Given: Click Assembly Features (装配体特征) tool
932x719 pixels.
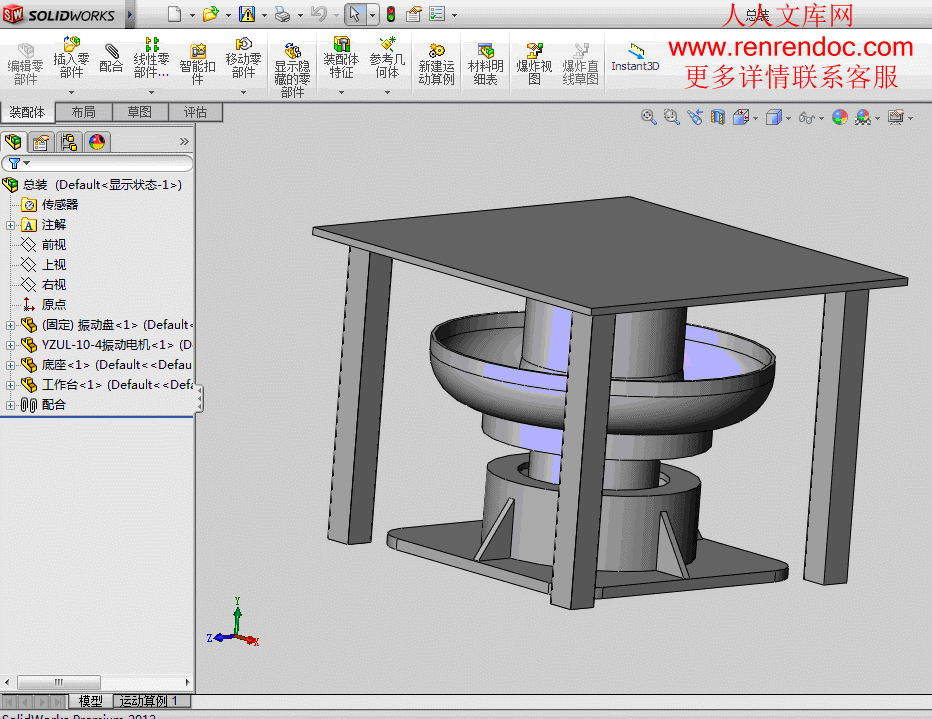Looking at the screenshot, I should (341, 58).
